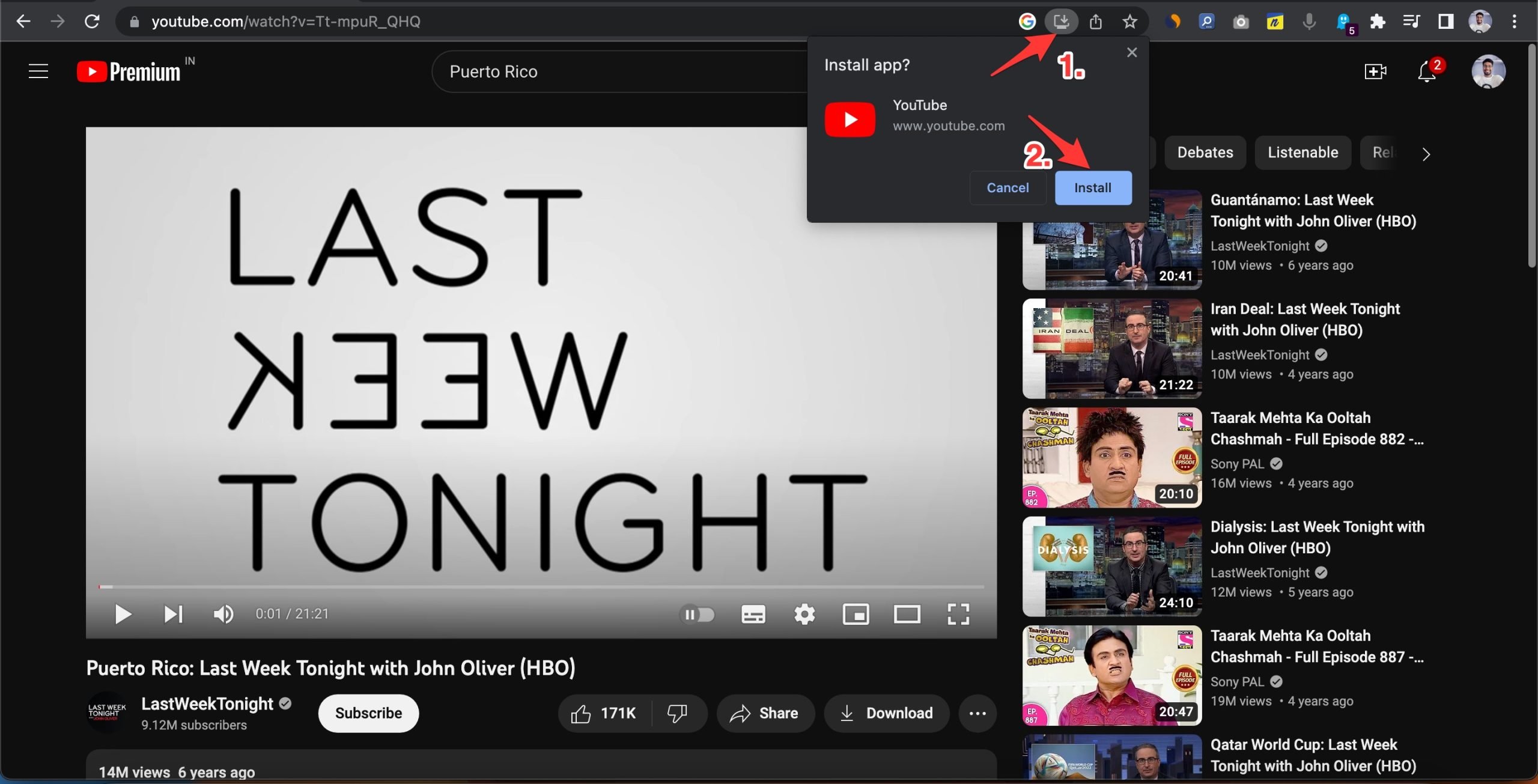Click Install in the Install app dialog
This screenshot has width=1538, height=784.
pos(1093,187)
